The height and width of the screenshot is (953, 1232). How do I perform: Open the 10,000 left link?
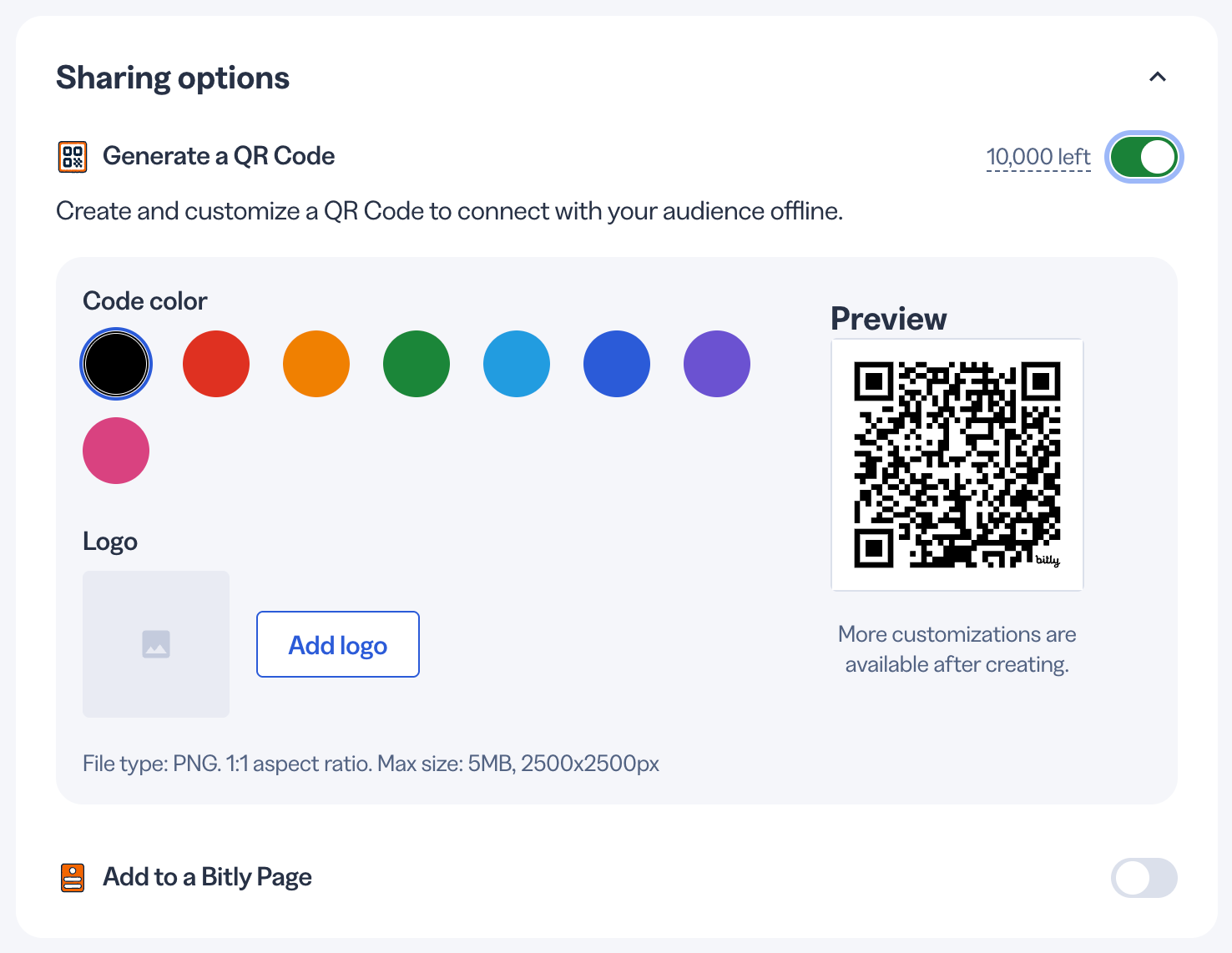point(1038,157)
